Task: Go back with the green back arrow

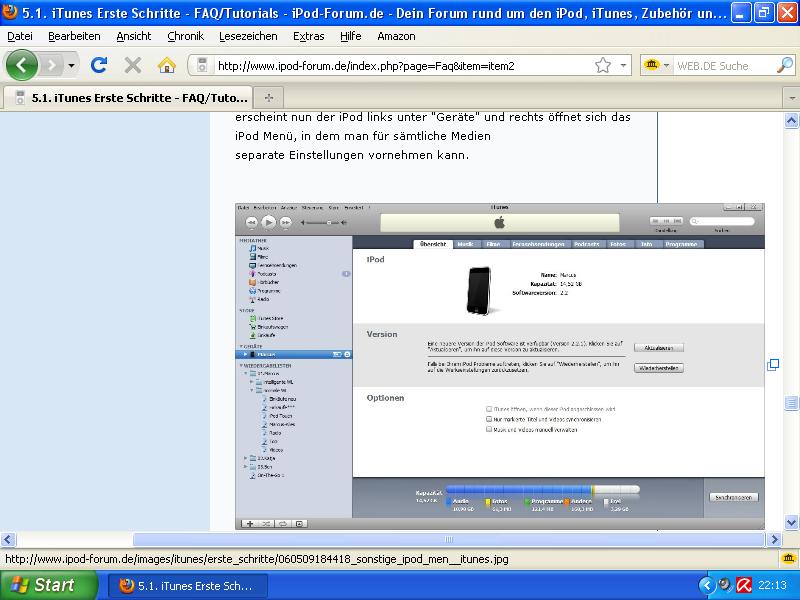Action: [x=21, y=65]
